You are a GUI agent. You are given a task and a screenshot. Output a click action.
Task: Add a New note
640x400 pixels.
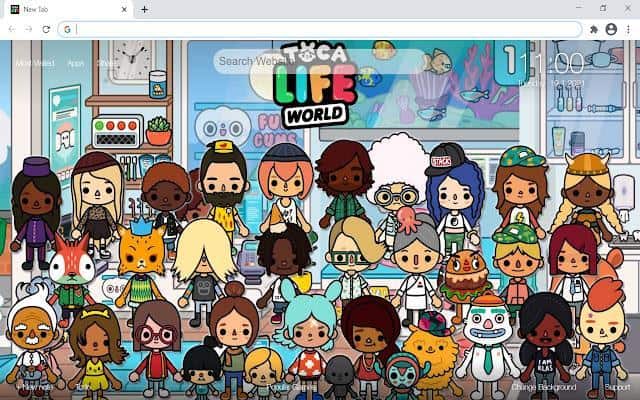coord(35,387)
